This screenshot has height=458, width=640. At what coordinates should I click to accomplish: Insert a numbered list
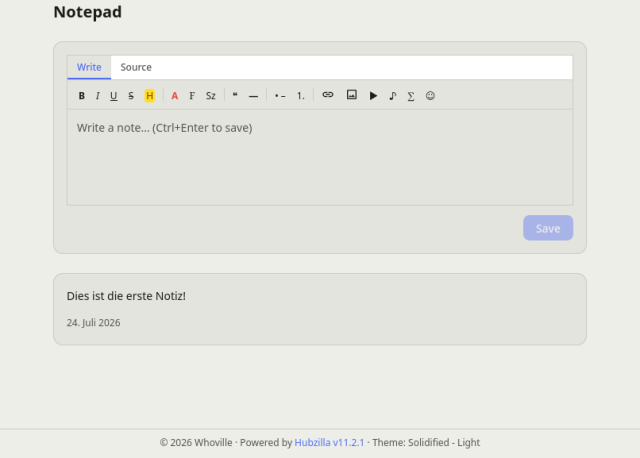[x=301, y=96]
